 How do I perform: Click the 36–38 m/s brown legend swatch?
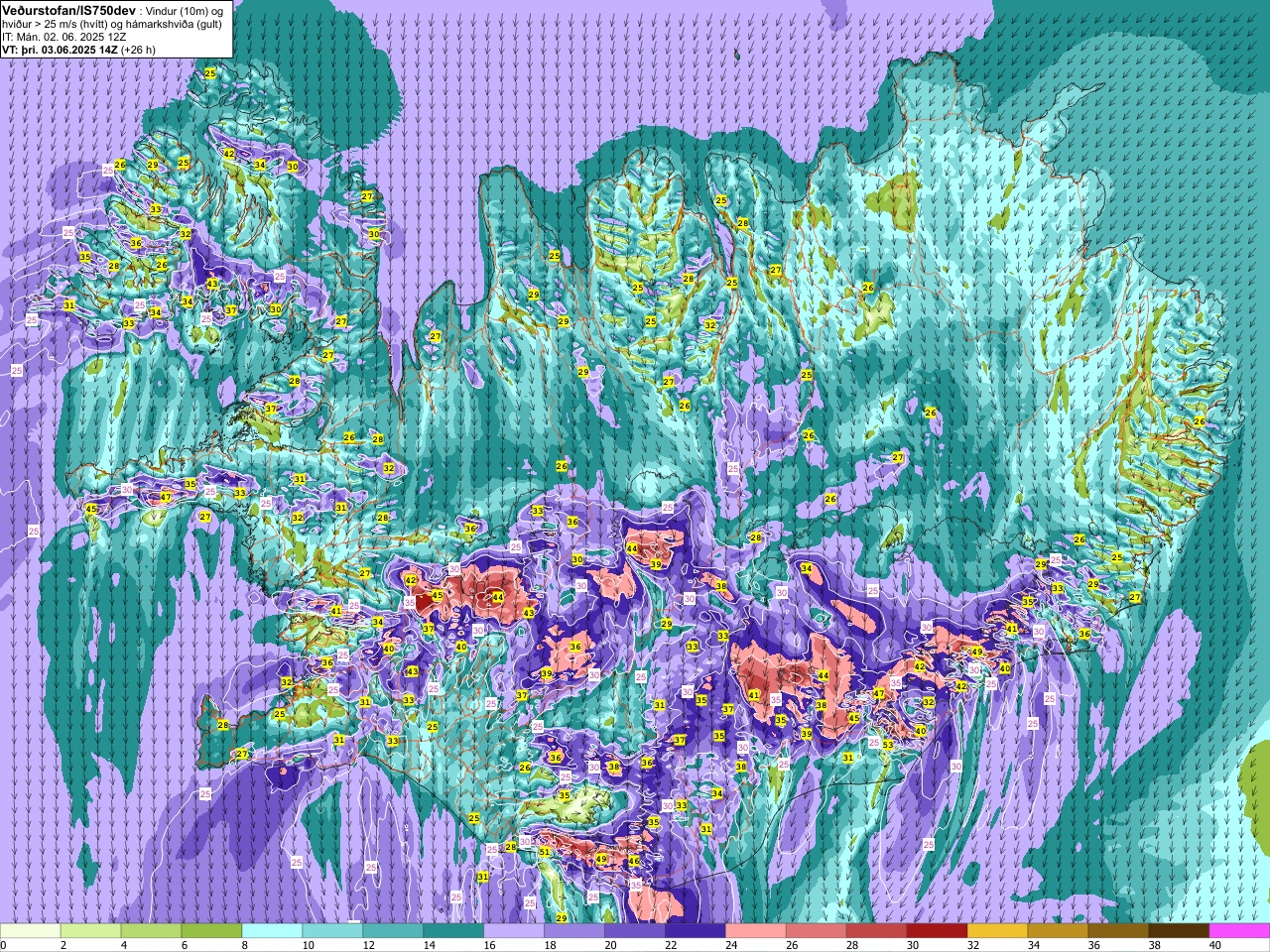(x=1119, y=931)
